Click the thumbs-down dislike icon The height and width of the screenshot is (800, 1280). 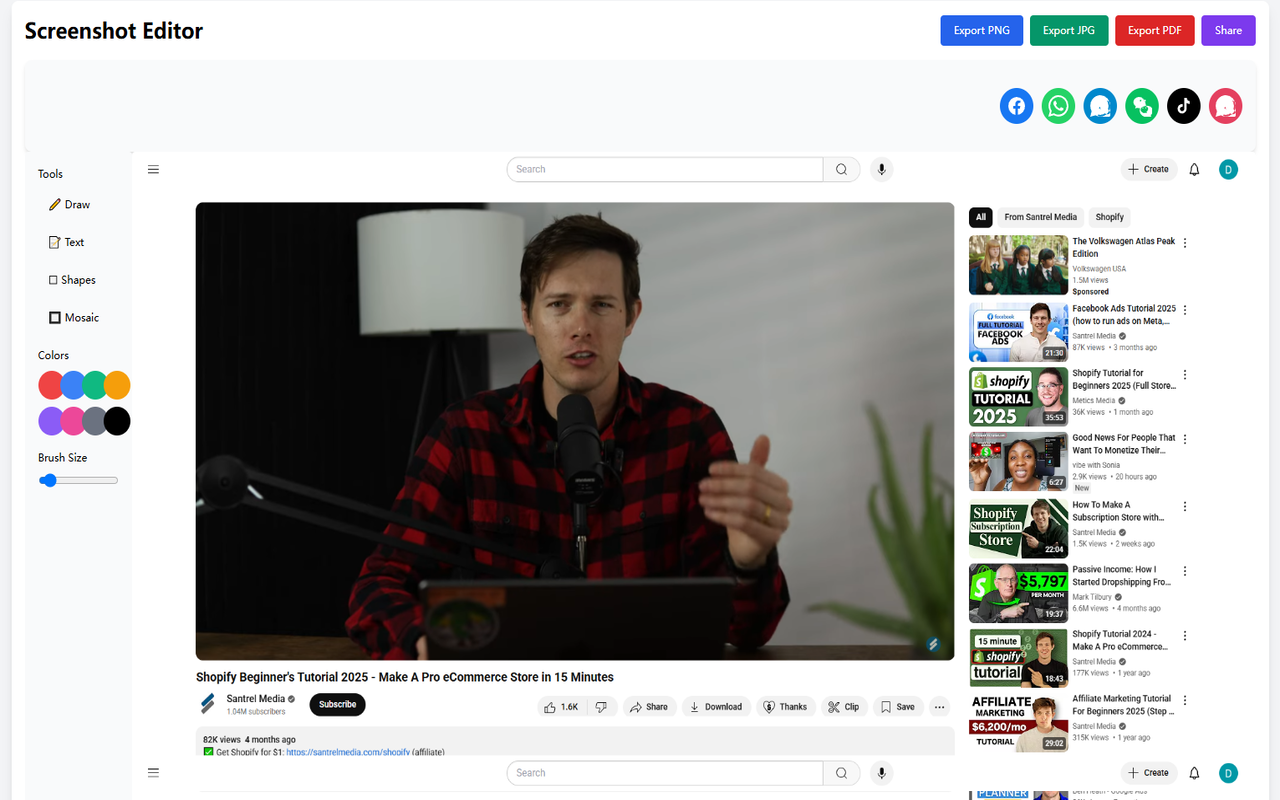(601, 707)
